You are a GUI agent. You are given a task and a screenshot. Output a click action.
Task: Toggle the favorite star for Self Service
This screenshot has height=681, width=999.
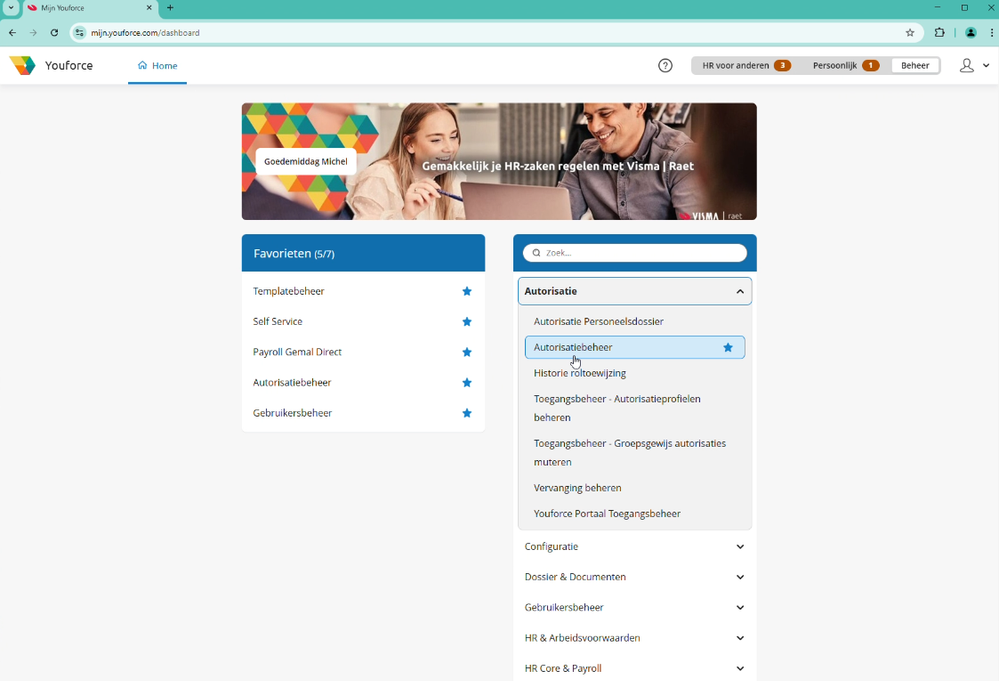(x=466, y=321)
